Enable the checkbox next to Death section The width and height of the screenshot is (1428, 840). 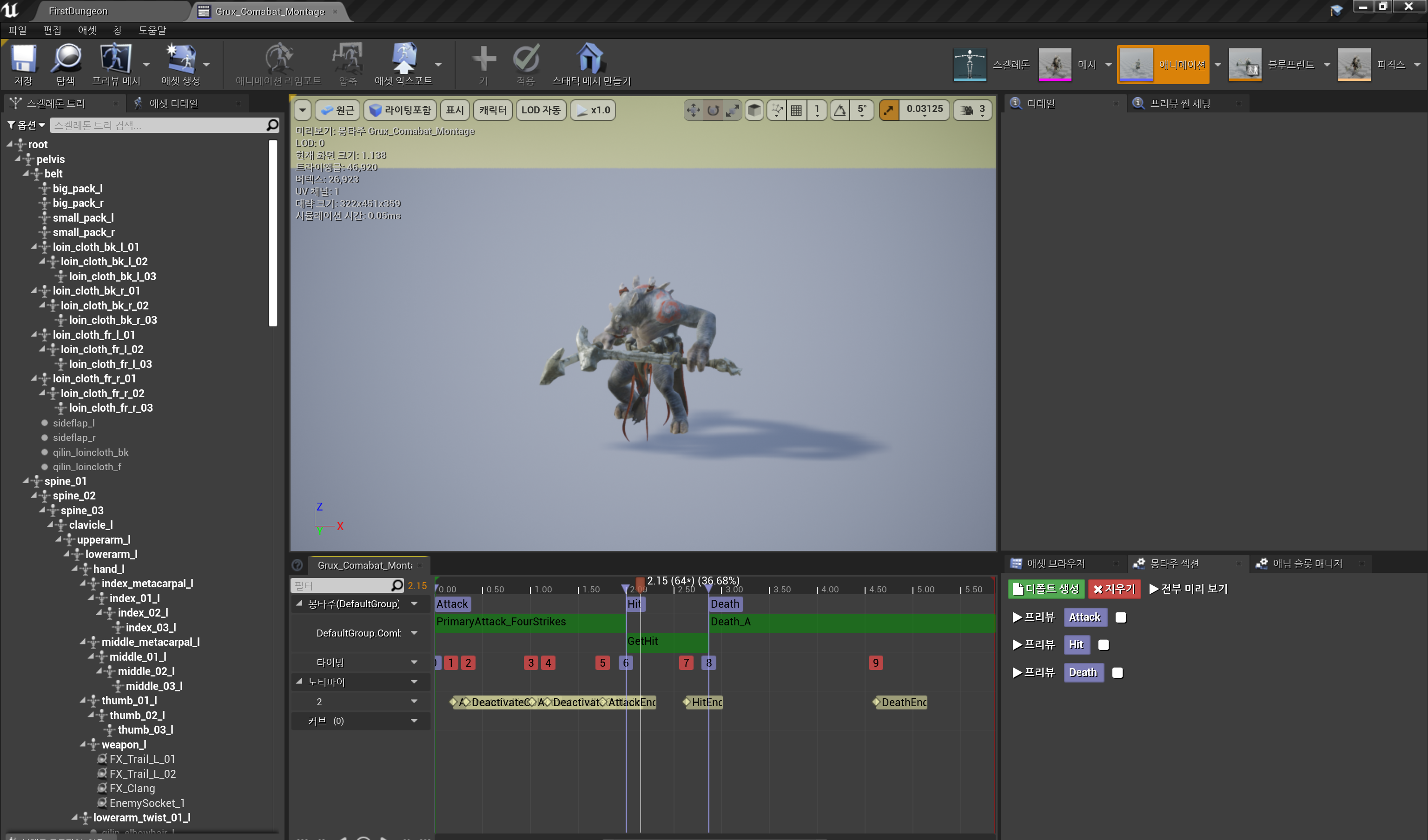1117,672
